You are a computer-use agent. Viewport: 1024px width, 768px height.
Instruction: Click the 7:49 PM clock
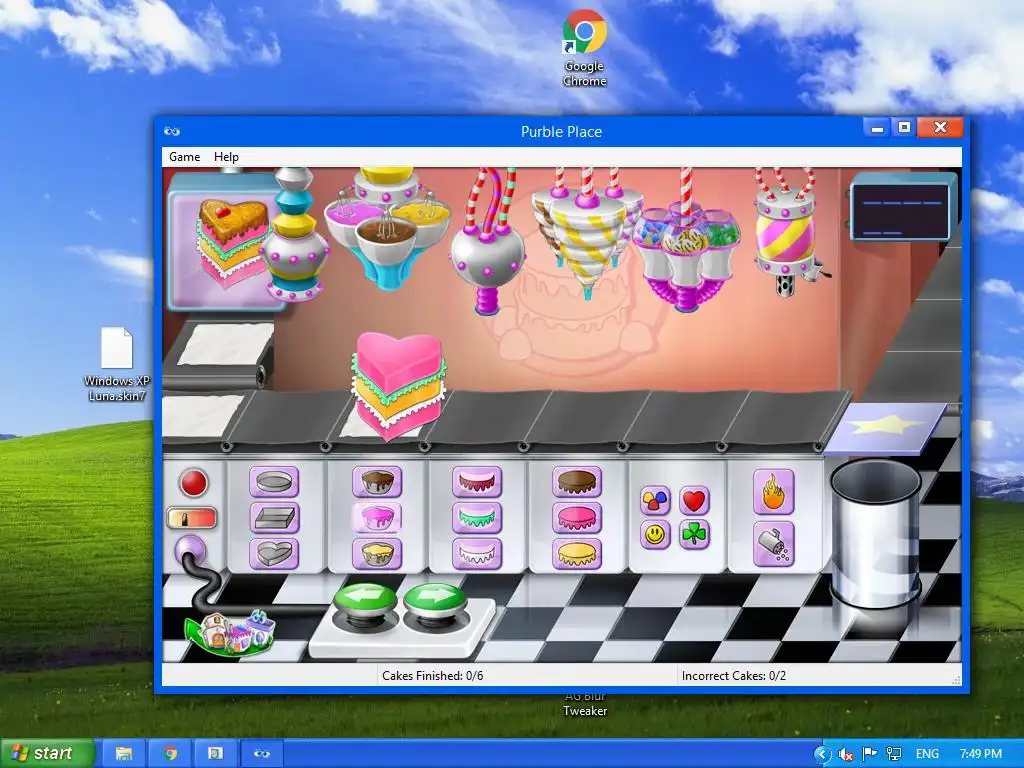(981, 754)
